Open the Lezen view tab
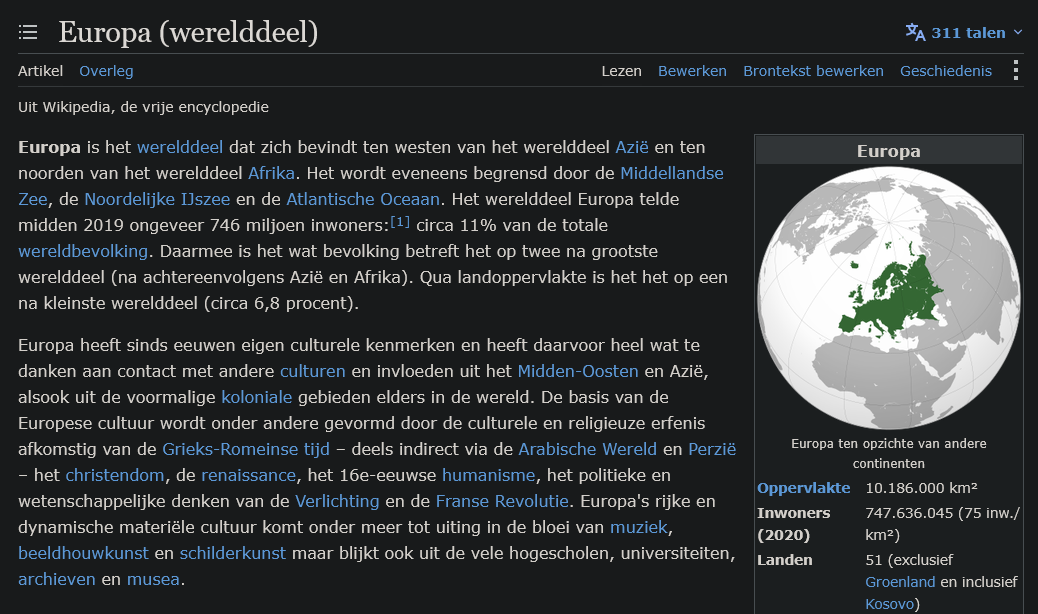1038x614 pixels. (621, 71)
